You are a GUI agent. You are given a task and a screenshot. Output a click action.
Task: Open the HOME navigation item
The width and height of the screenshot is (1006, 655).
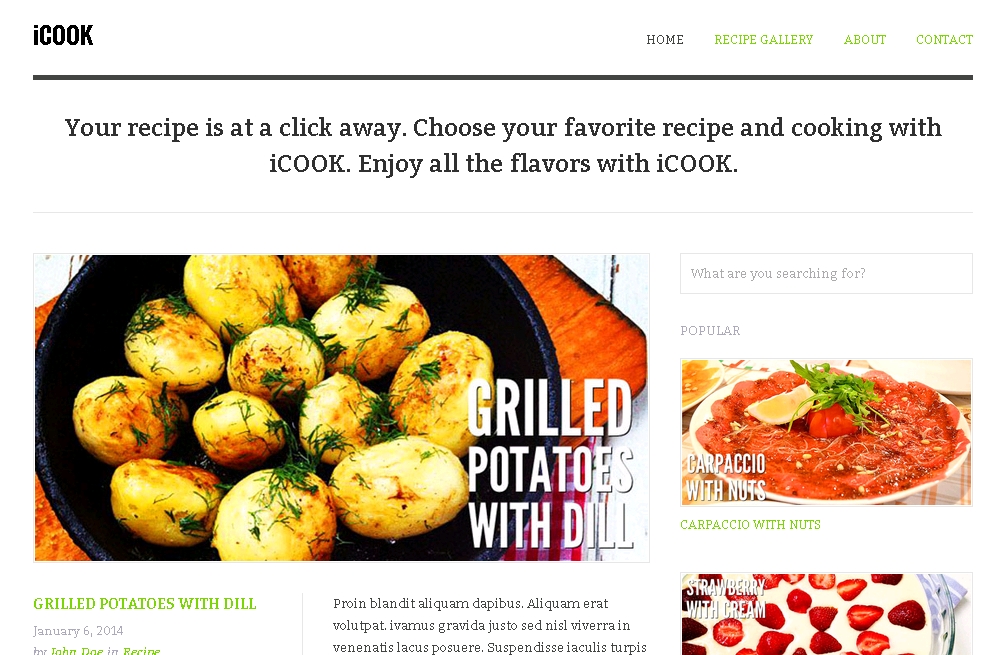tap(665, 40)
